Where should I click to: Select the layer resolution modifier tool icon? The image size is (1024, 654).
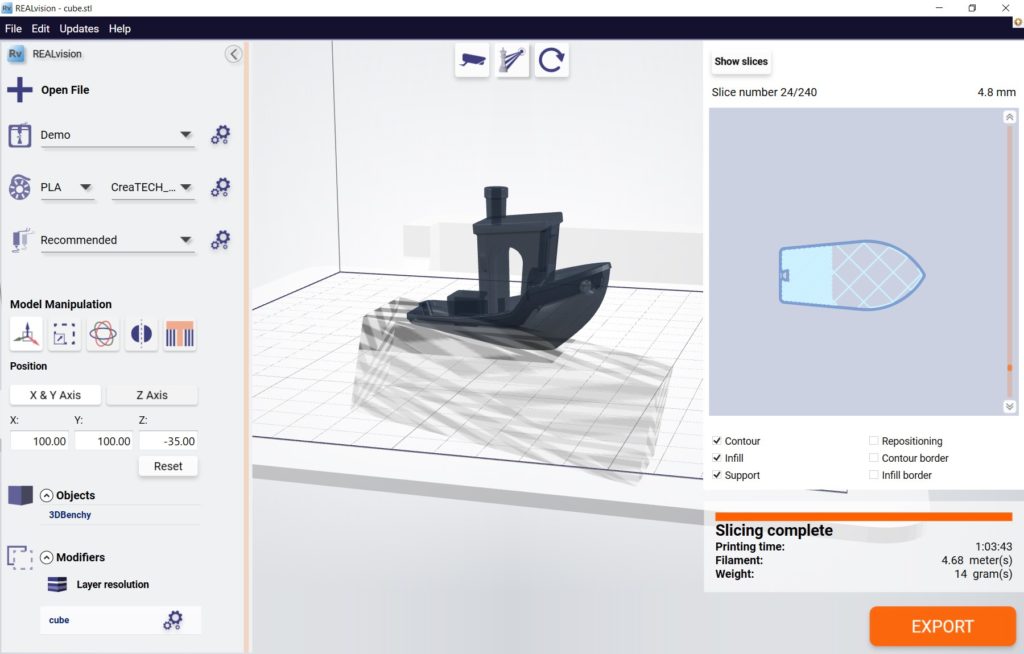(x=180, y=334)
